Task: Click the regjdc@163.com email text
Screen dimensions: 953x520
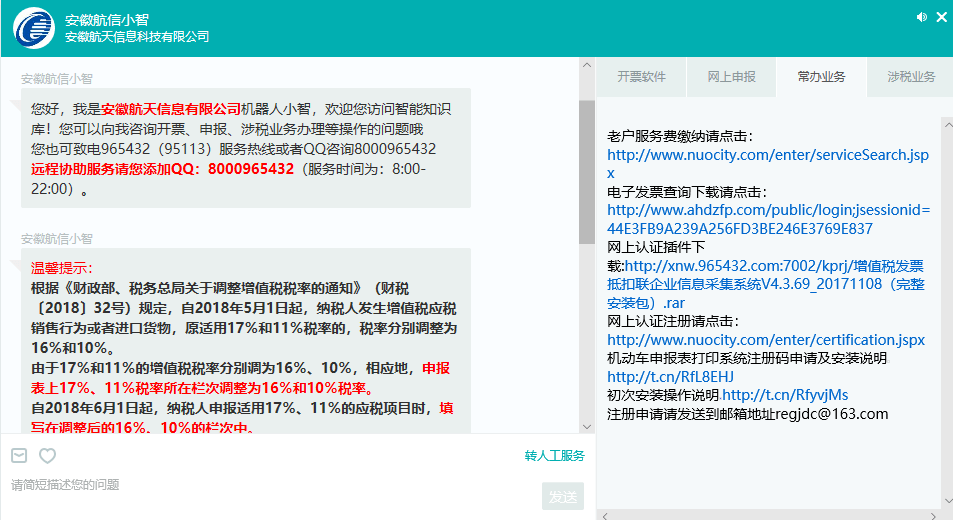Action: (831, 414)
